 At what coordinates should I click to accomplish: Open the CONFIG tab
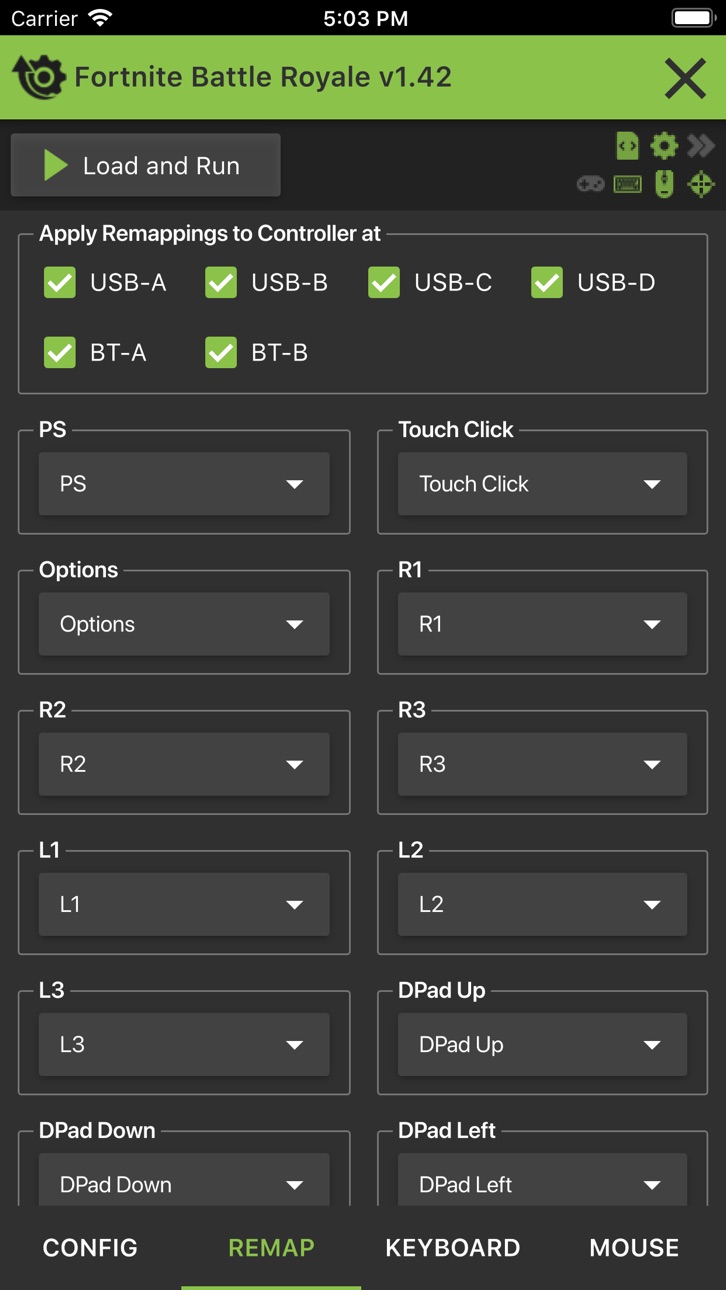90,1247
